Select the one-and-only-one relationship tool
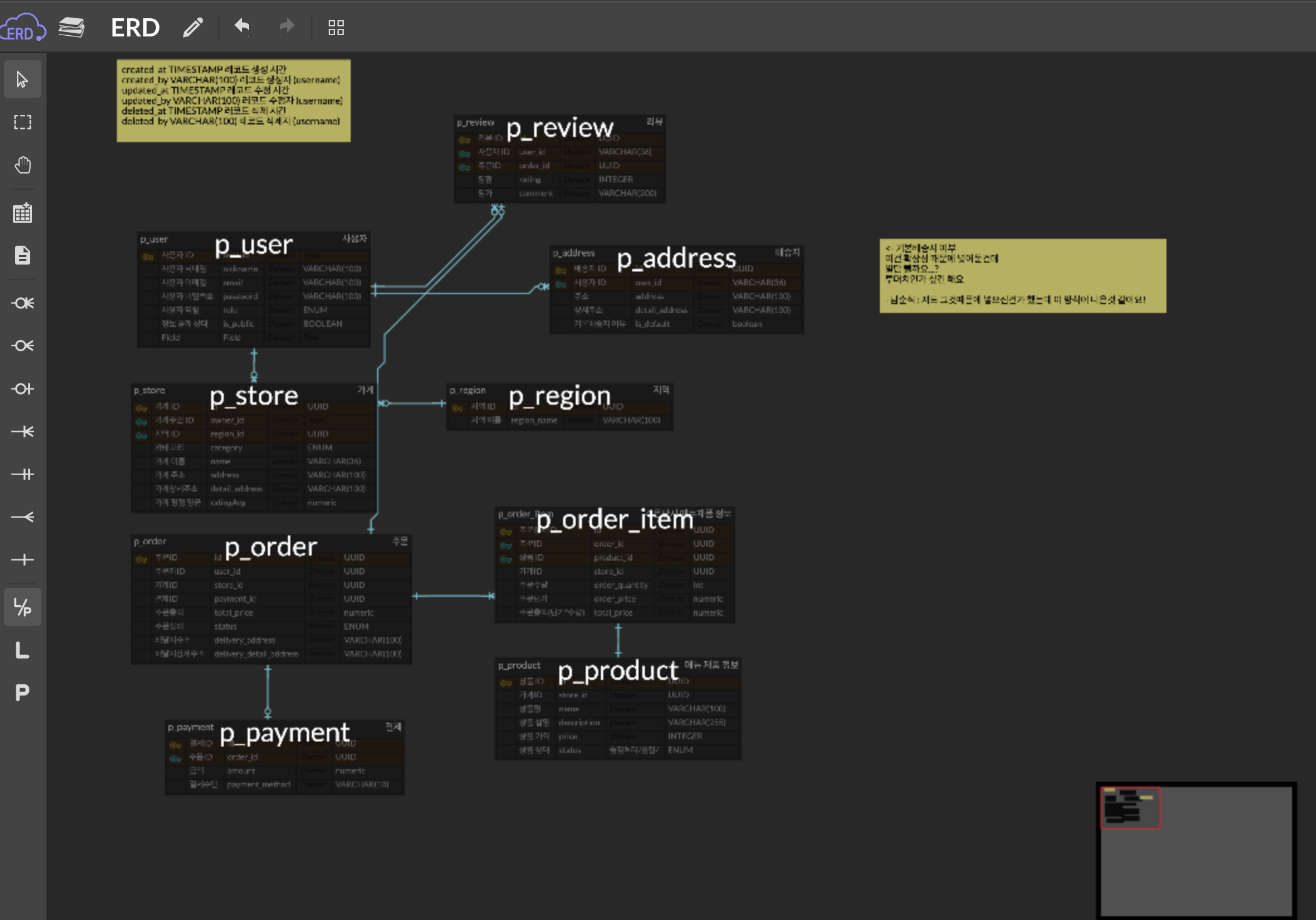 coord(23,474)
